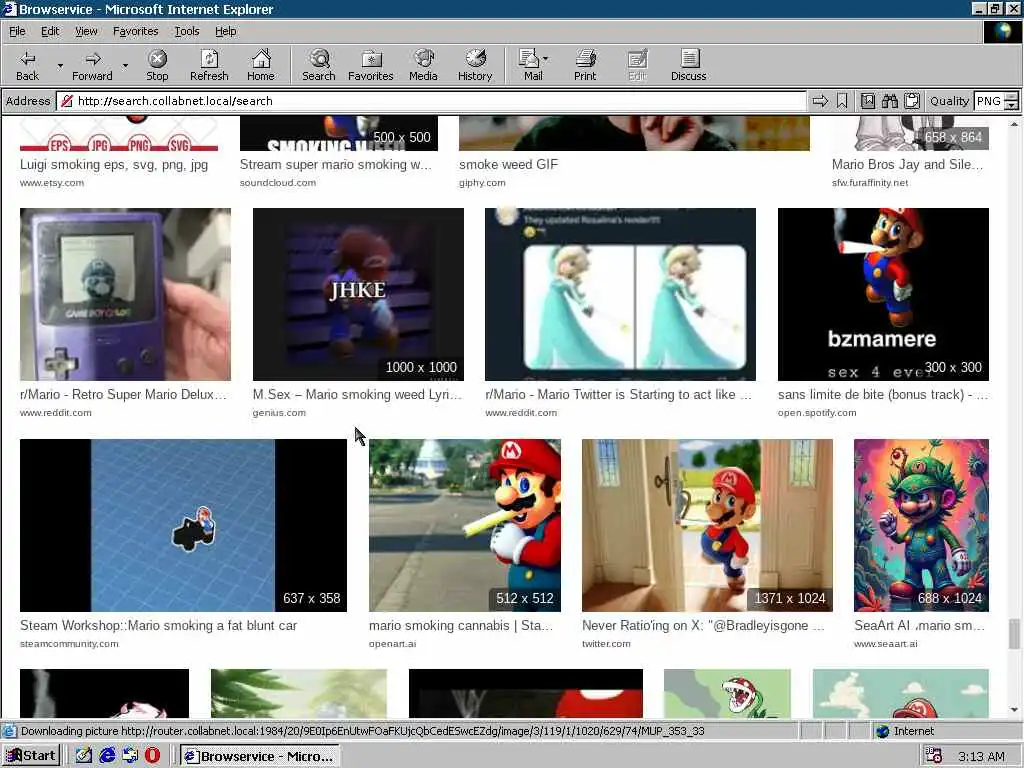Open 'r/Mario - Retro Super Mario Delux...' link
The width and height of the screenshot is (1024, 768).
[123, 394]
